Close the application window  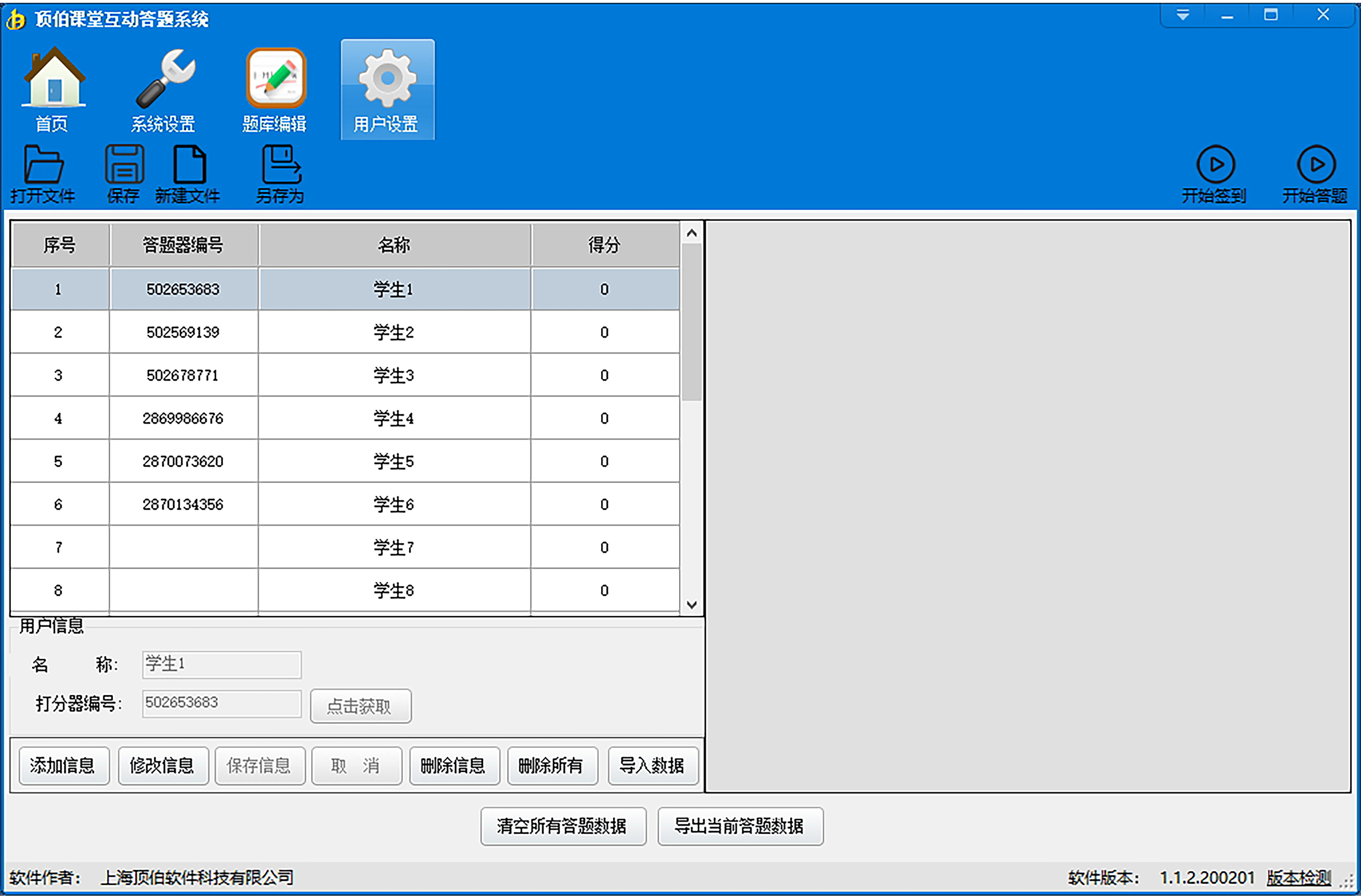1323,15
